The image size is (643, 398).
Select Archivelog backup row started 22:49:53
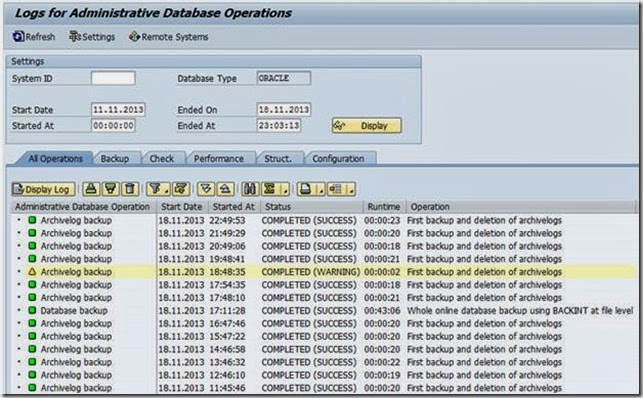pos(324,220)
